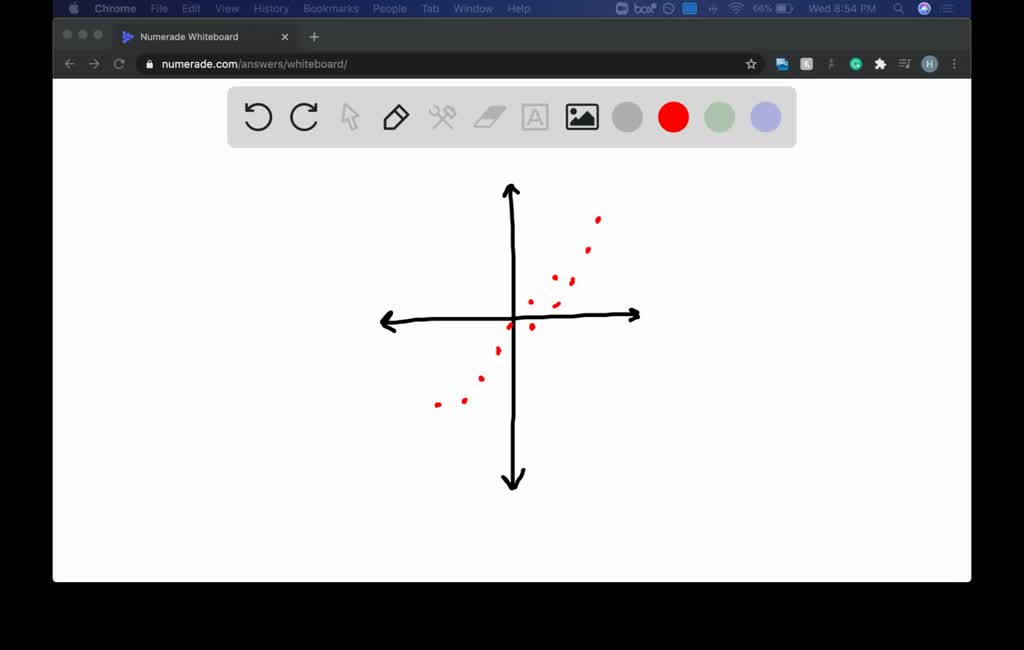Image resolution: width=1024 pixels, height=650 pixels.
Task: Open the Extensions puzzle menu
Action: [x=880, y=64]
